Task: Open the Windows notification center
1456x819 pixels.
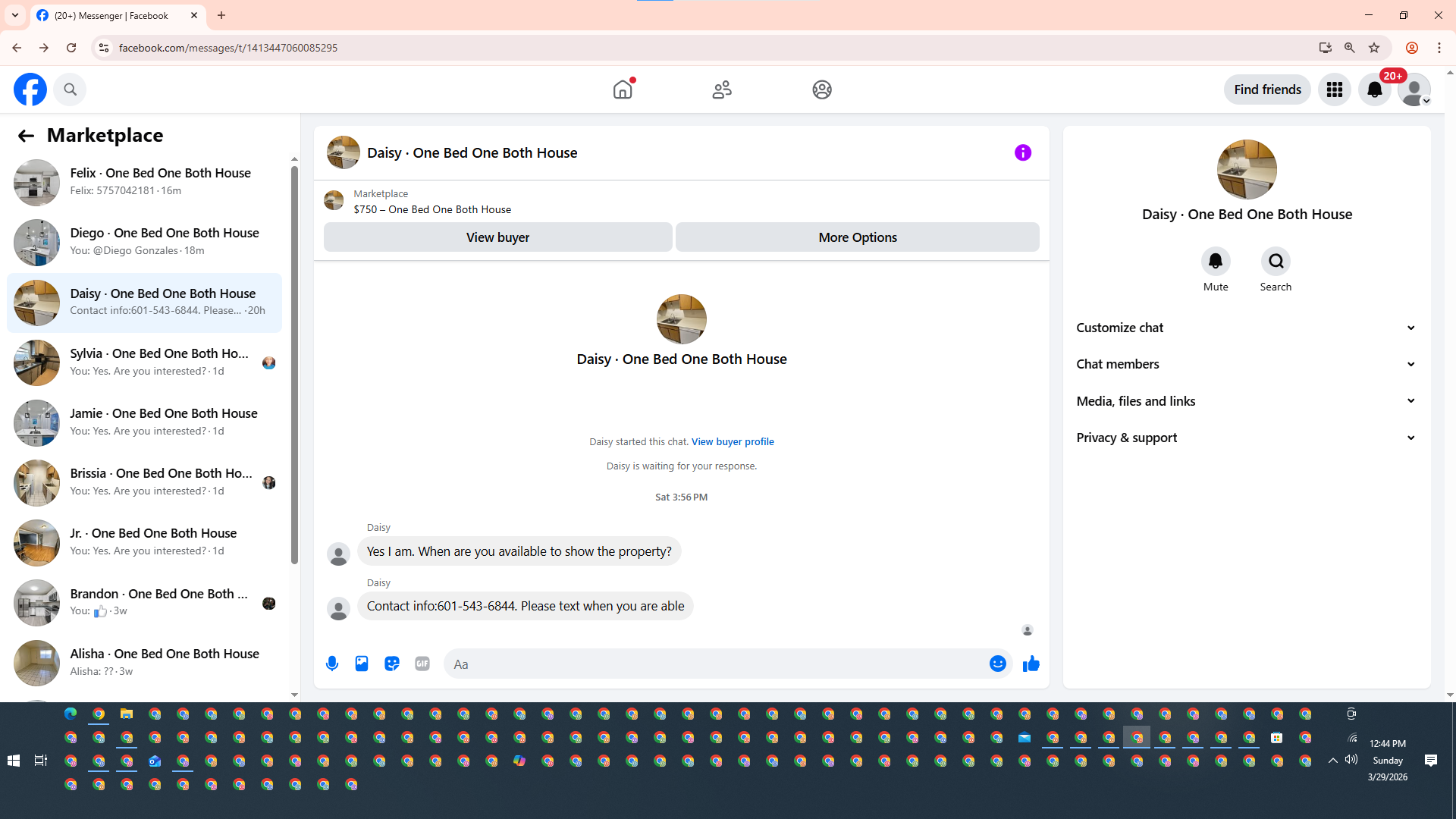Action: tap(1431, 761)
